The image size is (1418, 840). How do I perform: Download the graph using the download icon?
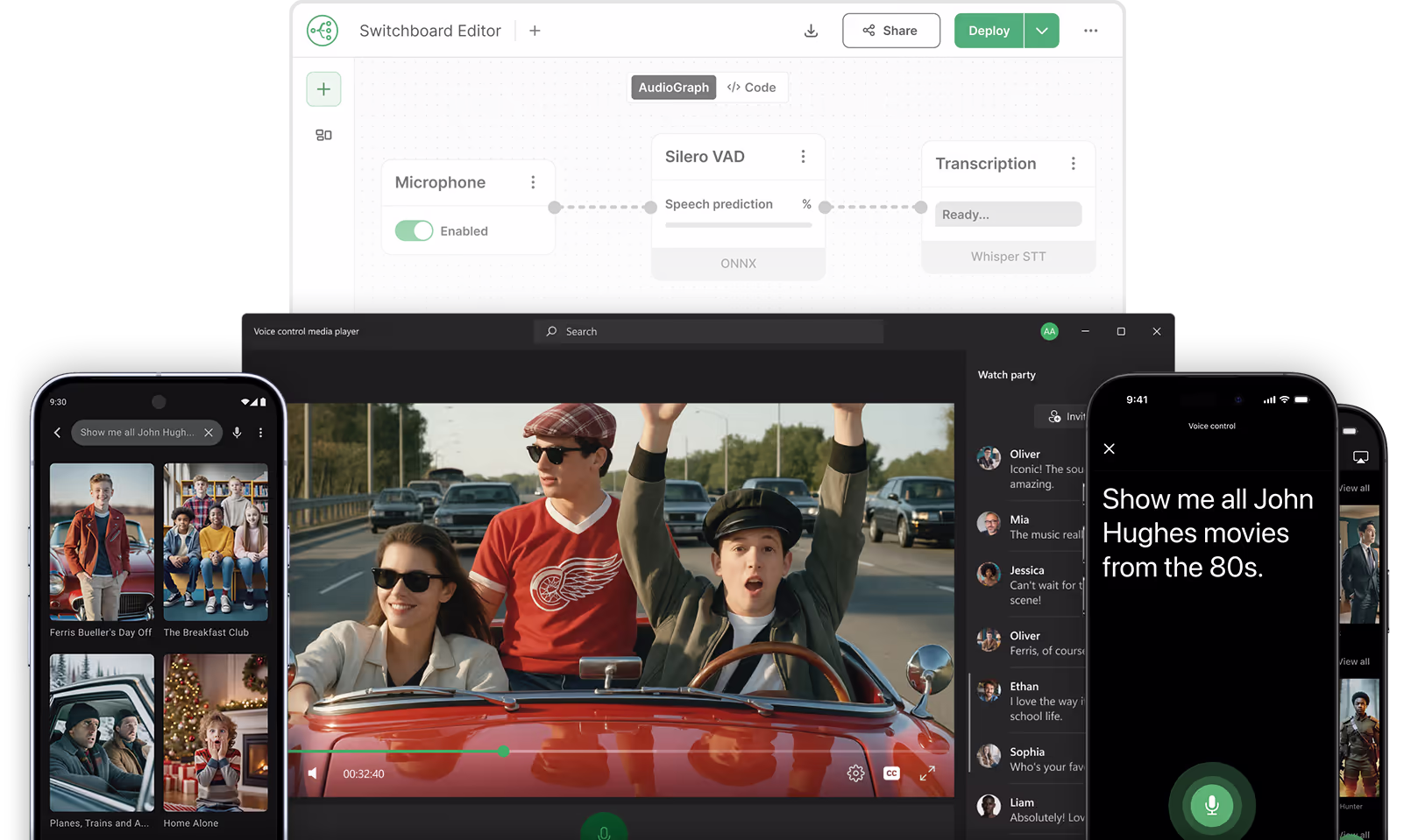tap(812, 31)
